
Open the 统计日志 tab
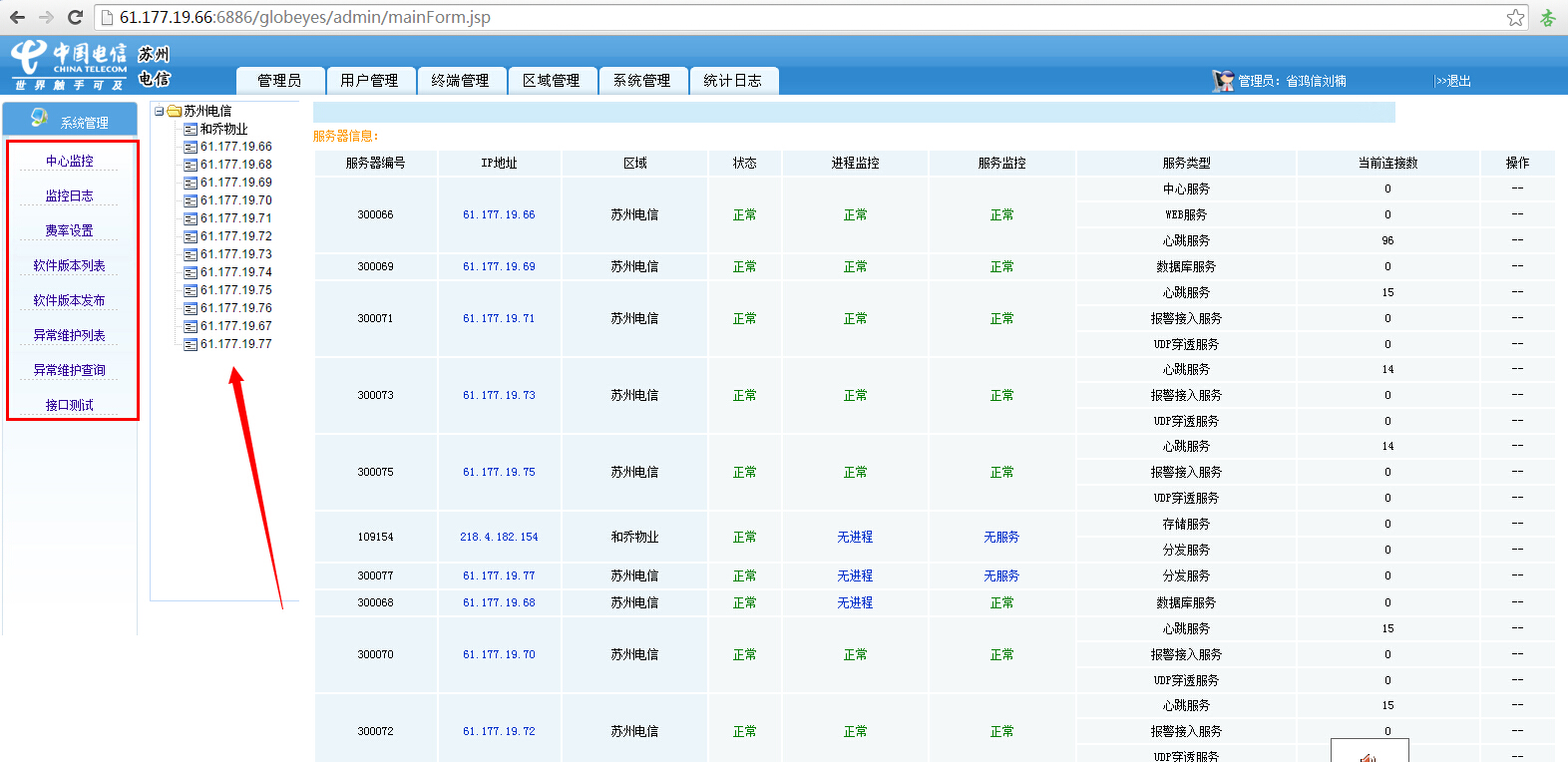(x=733, y=81)
